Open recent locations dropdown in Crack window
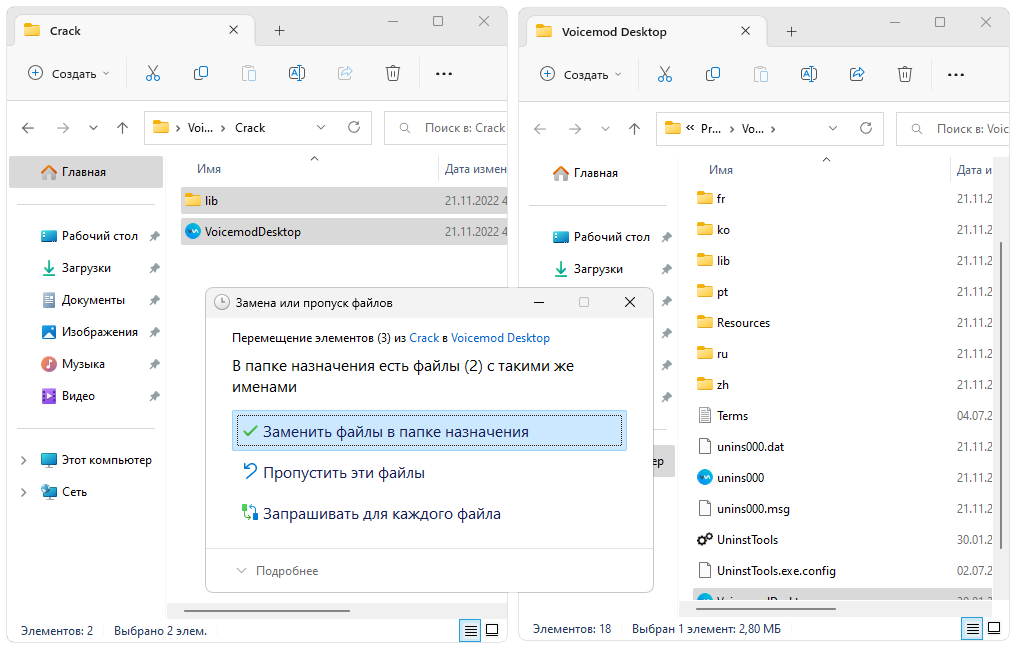Image resolution: width=1018 pixels, height=648 pixels. click(93, 128)
